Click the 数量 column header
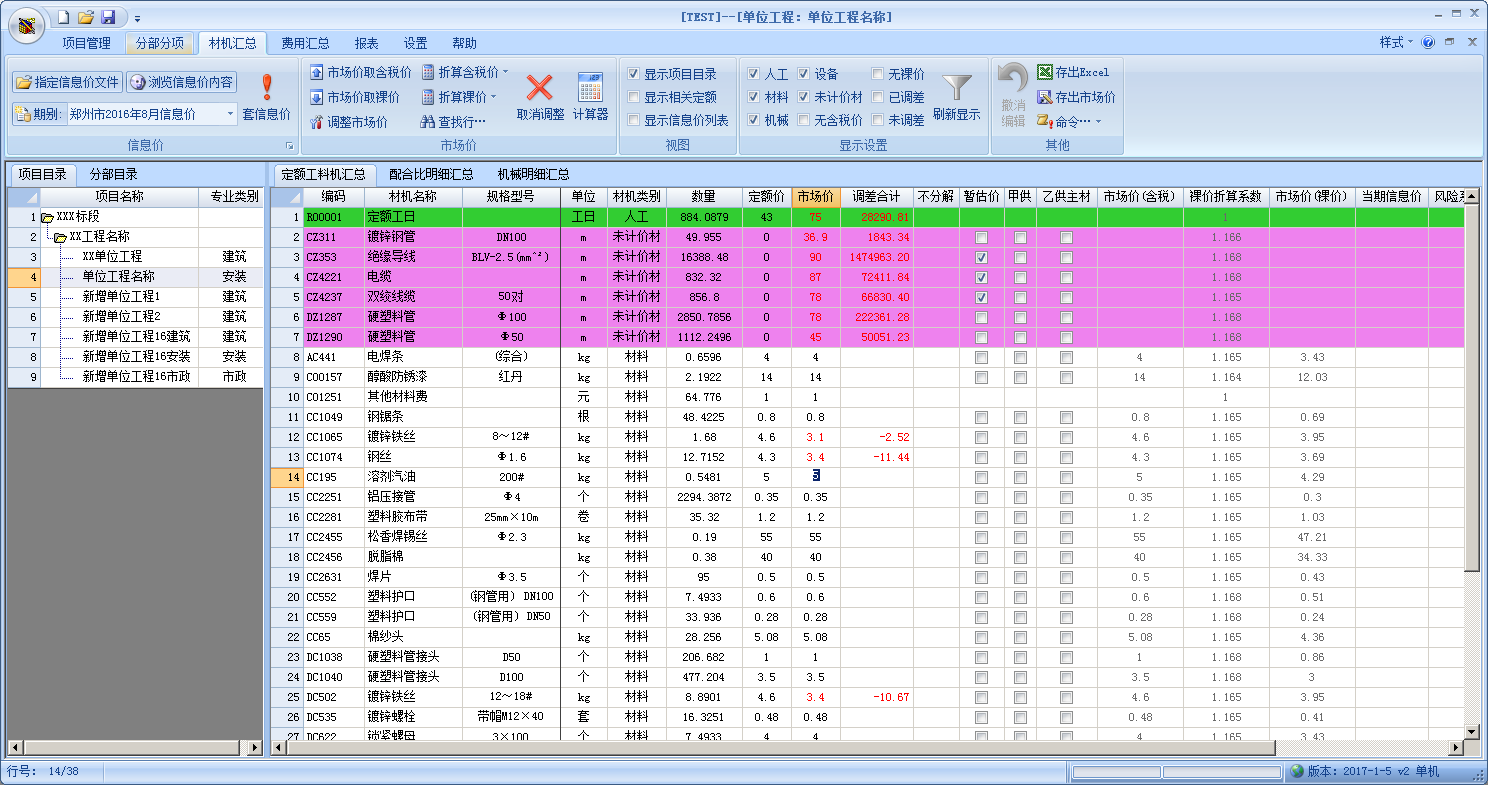 point(703,197)
